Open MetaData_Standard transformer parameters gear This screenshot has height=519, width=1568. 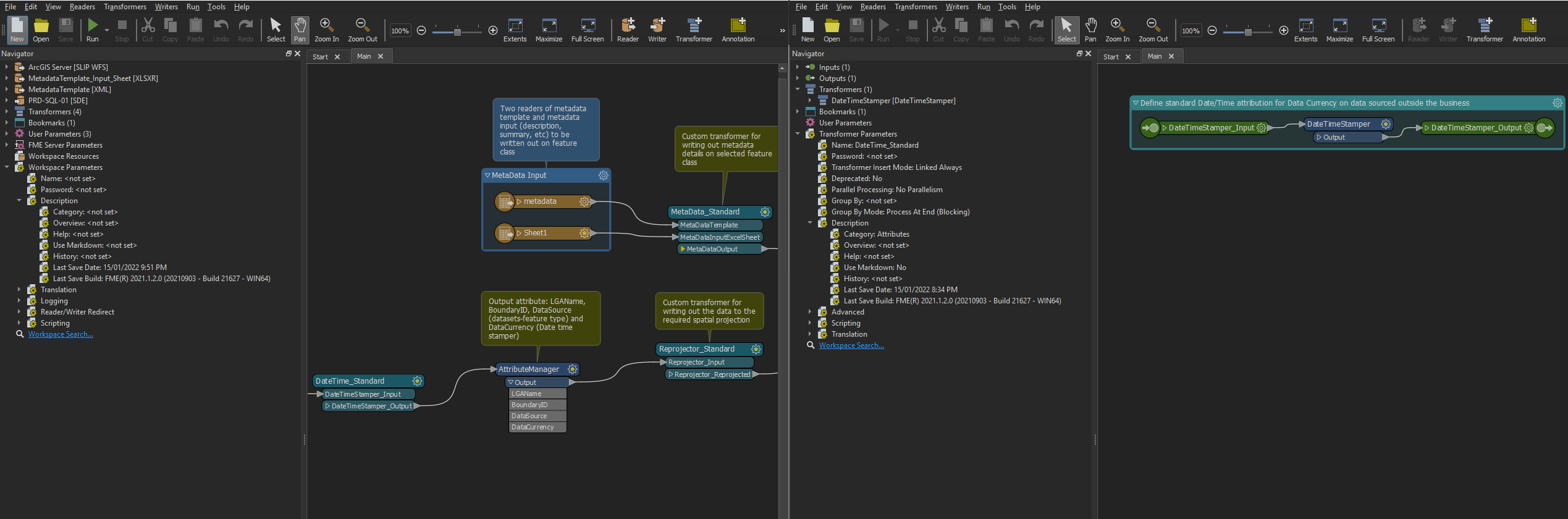(765, 212)
